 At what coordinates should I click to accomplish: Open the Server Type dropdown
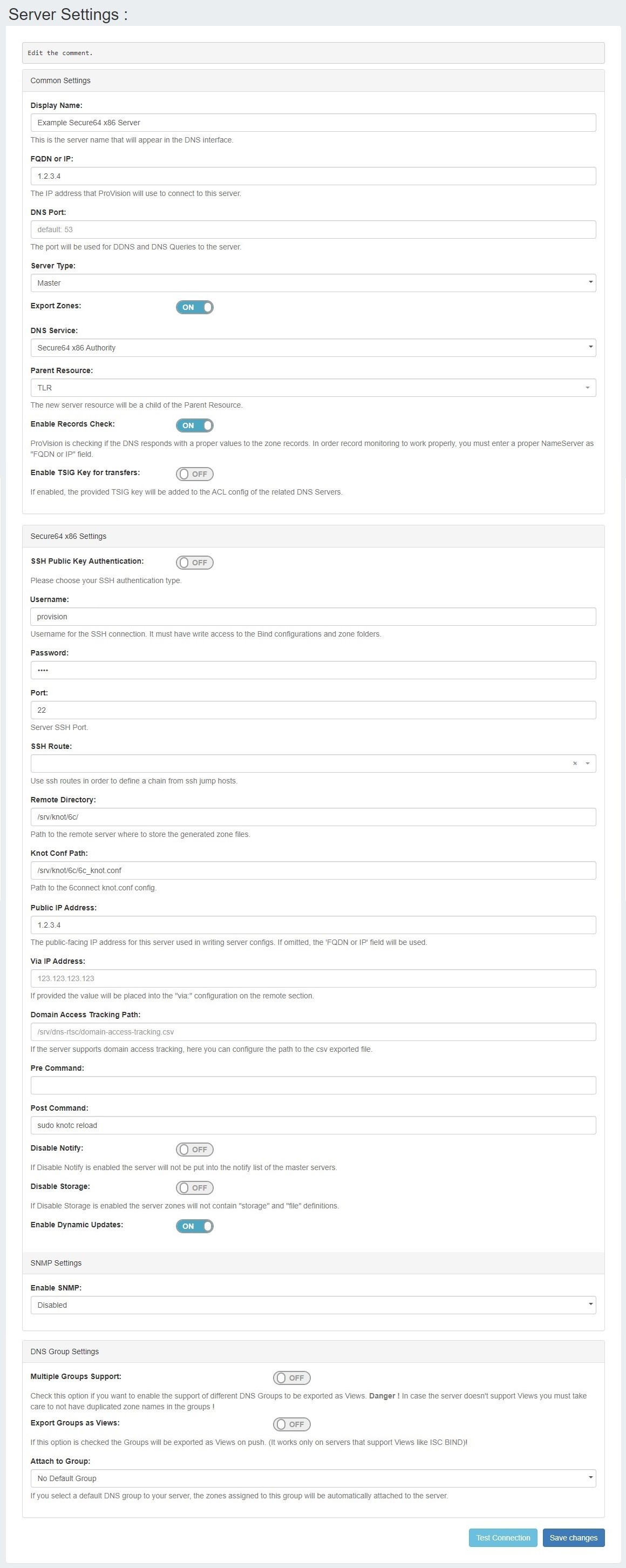[312, 283]
